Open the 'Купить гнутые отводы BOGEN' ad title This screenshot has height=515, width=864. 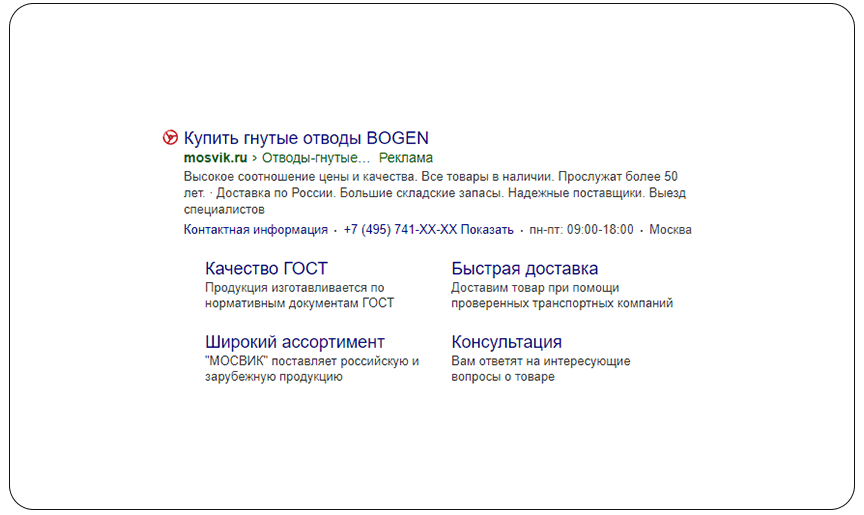(306, 138)
